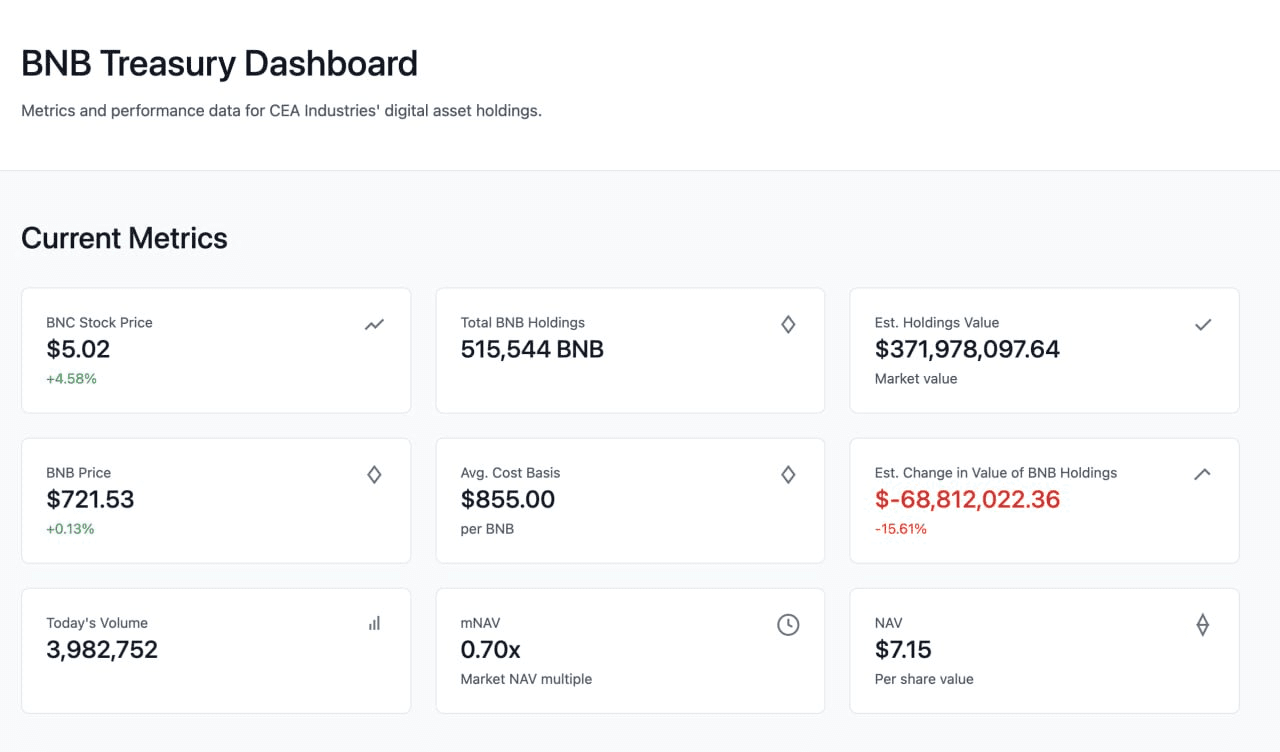Click the Est. Change in Value of BNB Holdings label
The height and width of the screenshot is (752, 1280).
pos(996,473)
